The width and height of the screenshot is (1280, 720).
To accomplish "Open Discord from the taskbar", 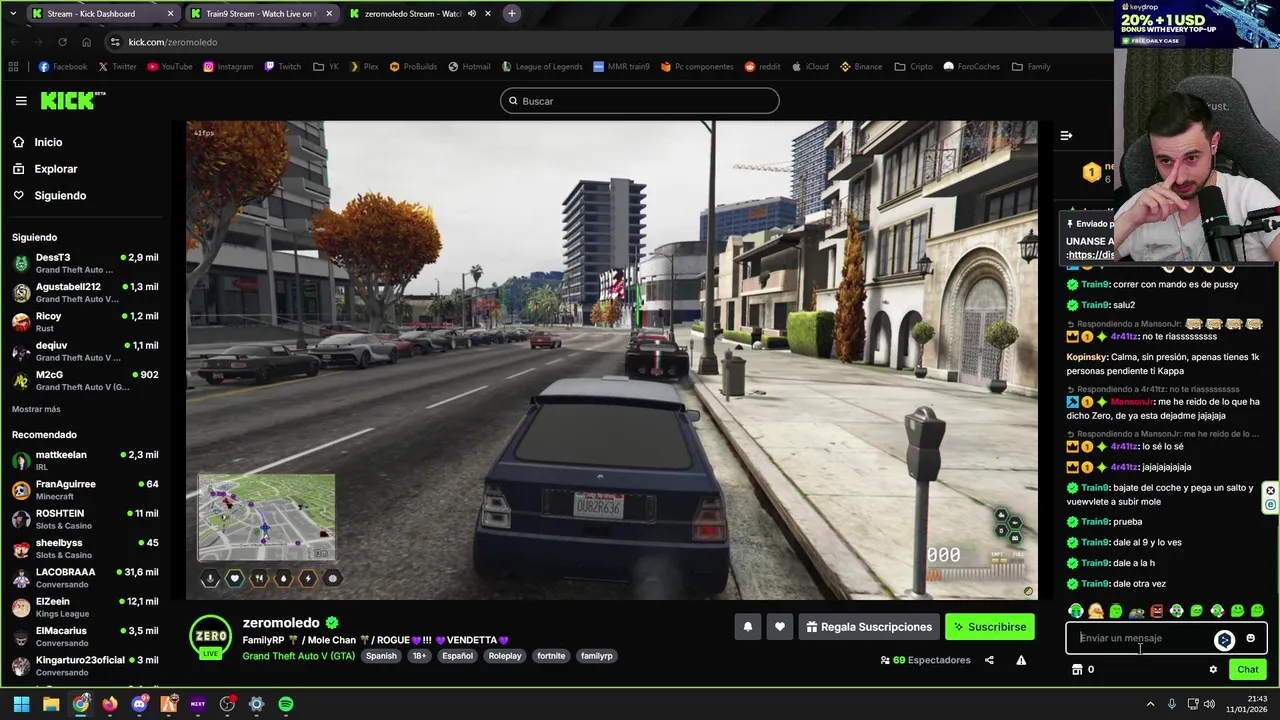I will click(x=139, y=704).
